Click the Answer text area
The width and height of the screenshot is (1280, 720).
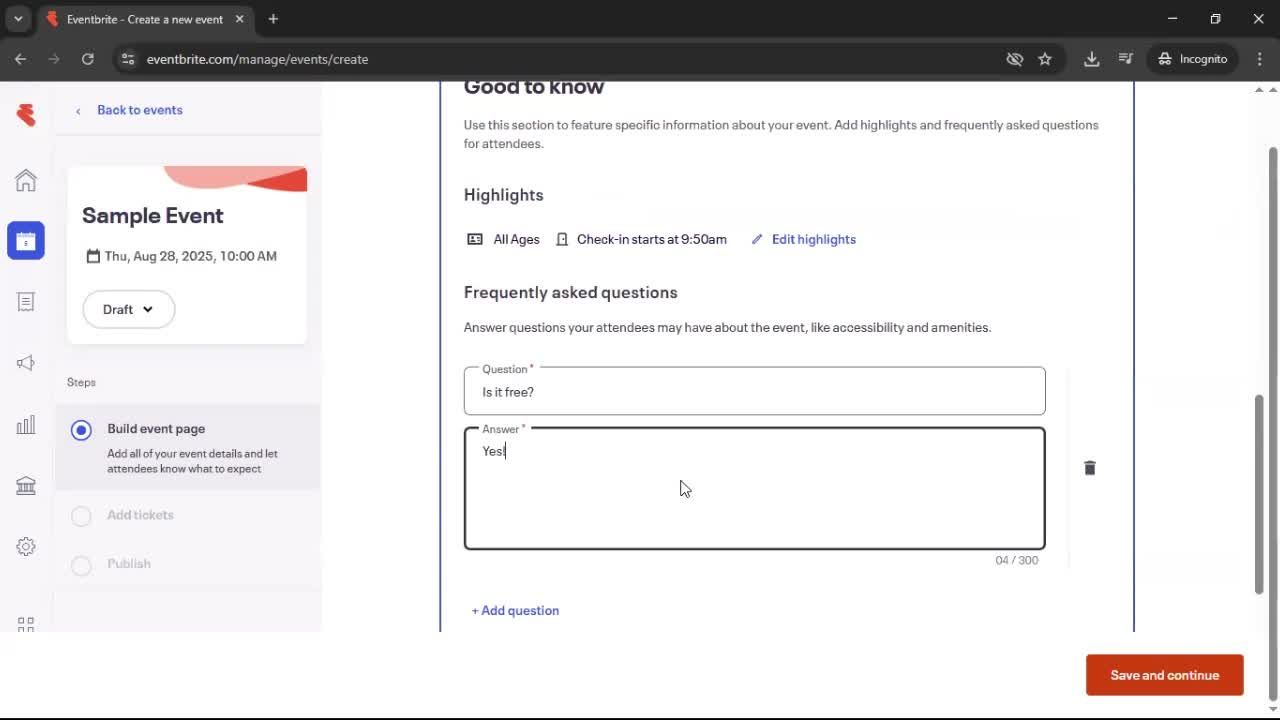pyautogui.click(x=755, y=489)
